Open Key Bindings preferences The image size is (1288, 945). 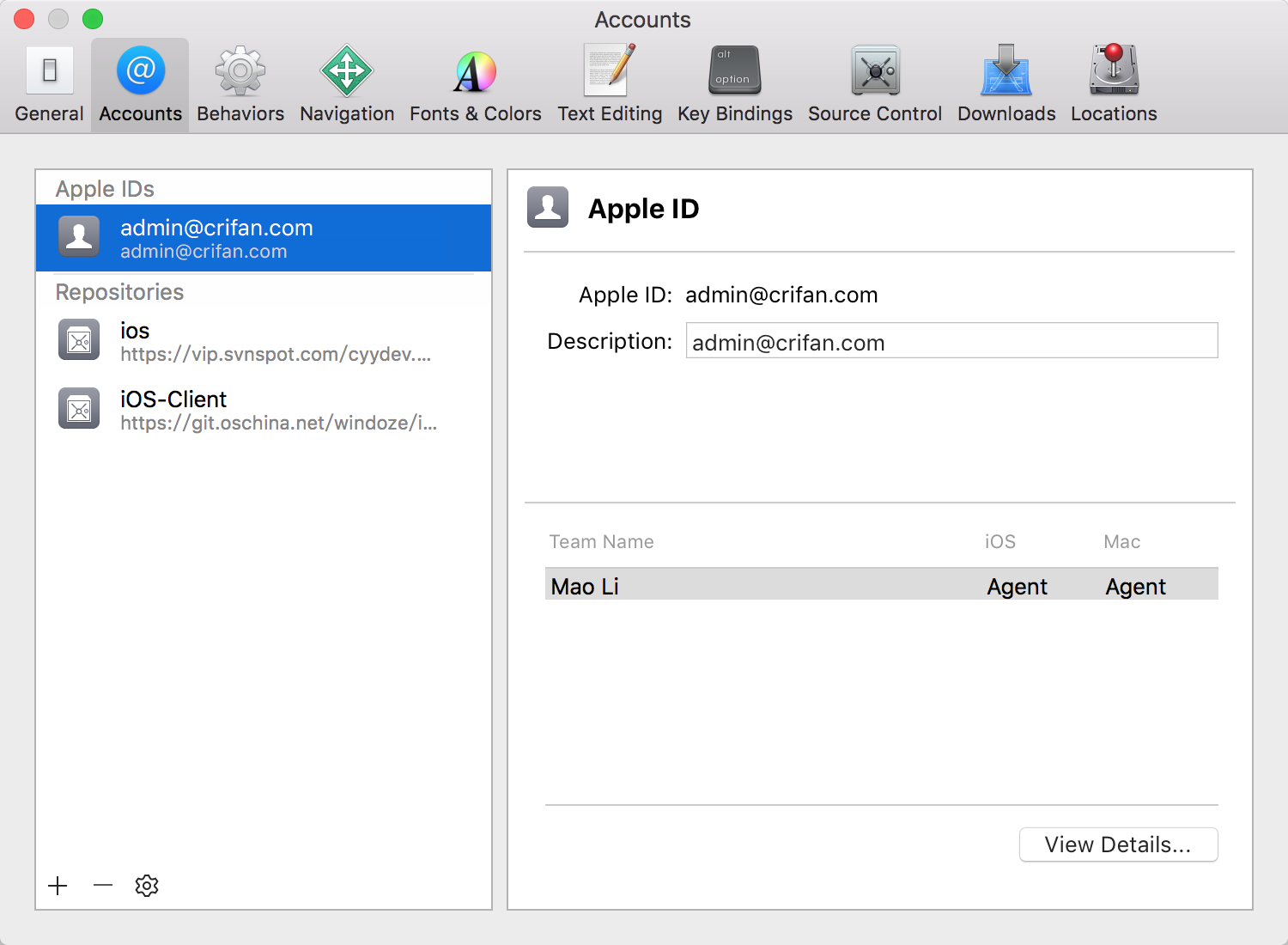pyautogui.click(x=735, y=84)
